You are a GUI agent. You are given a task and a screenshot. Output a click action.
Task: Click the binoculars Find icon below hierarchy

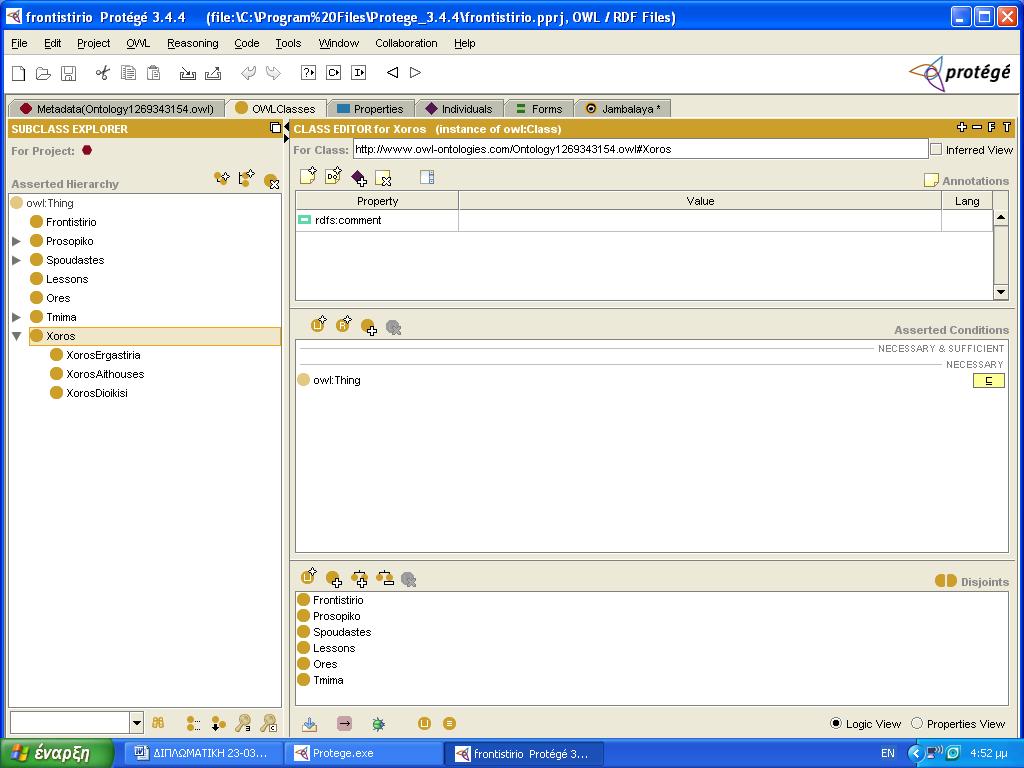[158, 723]
